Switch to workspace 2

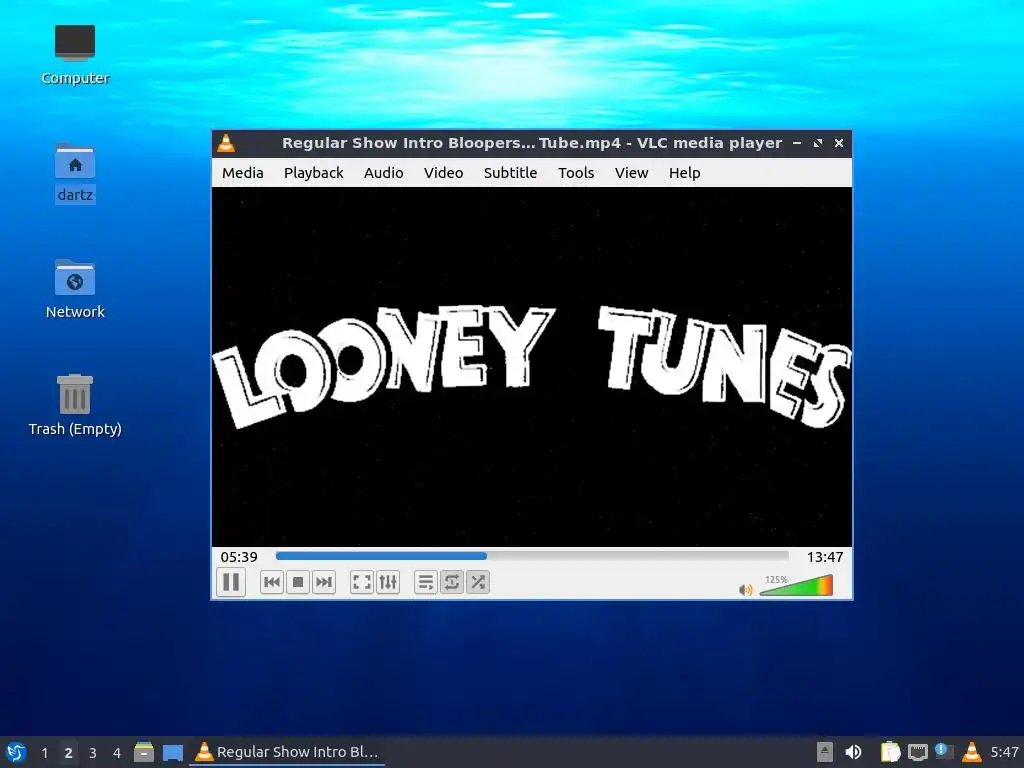coord(69,753)
